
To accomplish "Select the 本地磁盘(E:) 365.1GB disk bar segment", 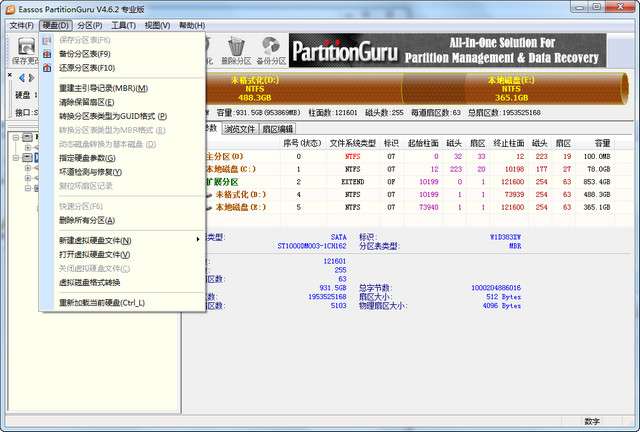I will (x=512, y=88).
